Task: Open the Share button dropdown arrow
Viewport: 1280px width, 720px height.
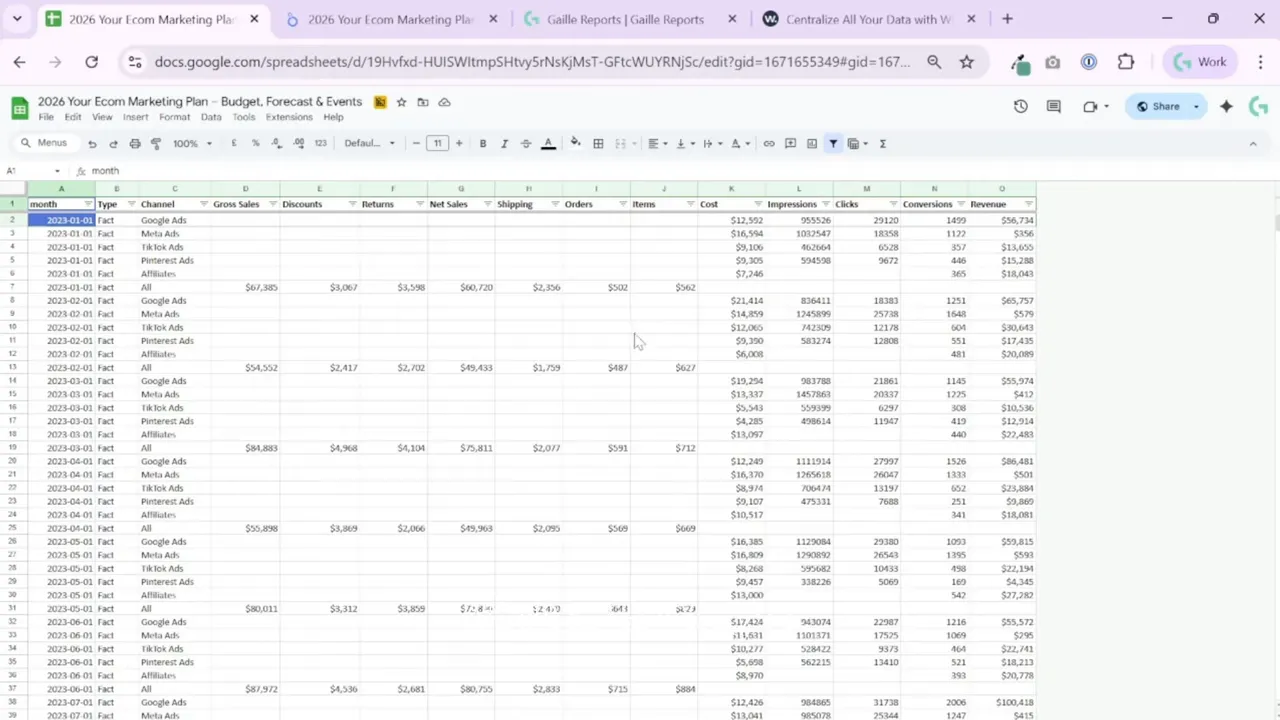Action: pyautogui.click(x=1196, y=105)
